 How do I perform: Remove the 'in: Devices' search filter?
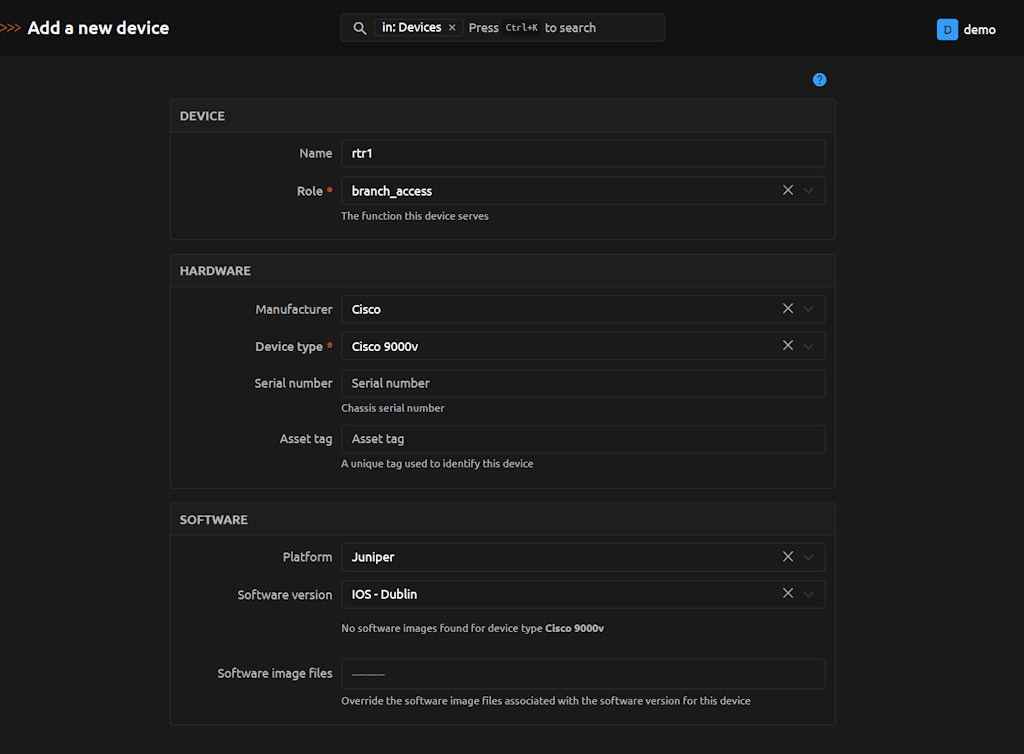(x=452, y=28)
